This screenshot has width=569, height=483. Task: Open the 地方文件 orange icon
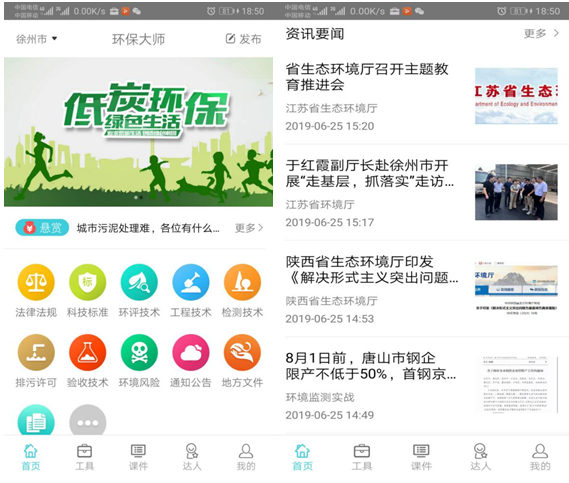click(242, 352)
